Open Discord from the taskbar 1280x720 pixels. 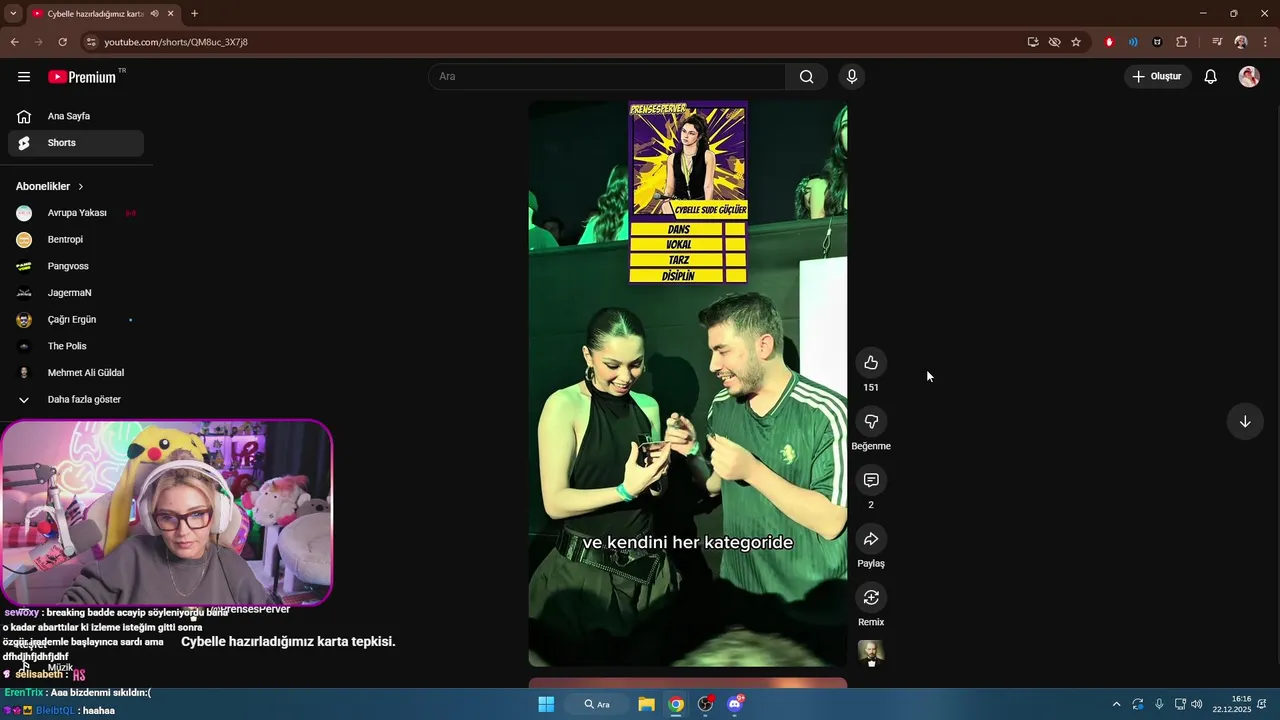735,704
